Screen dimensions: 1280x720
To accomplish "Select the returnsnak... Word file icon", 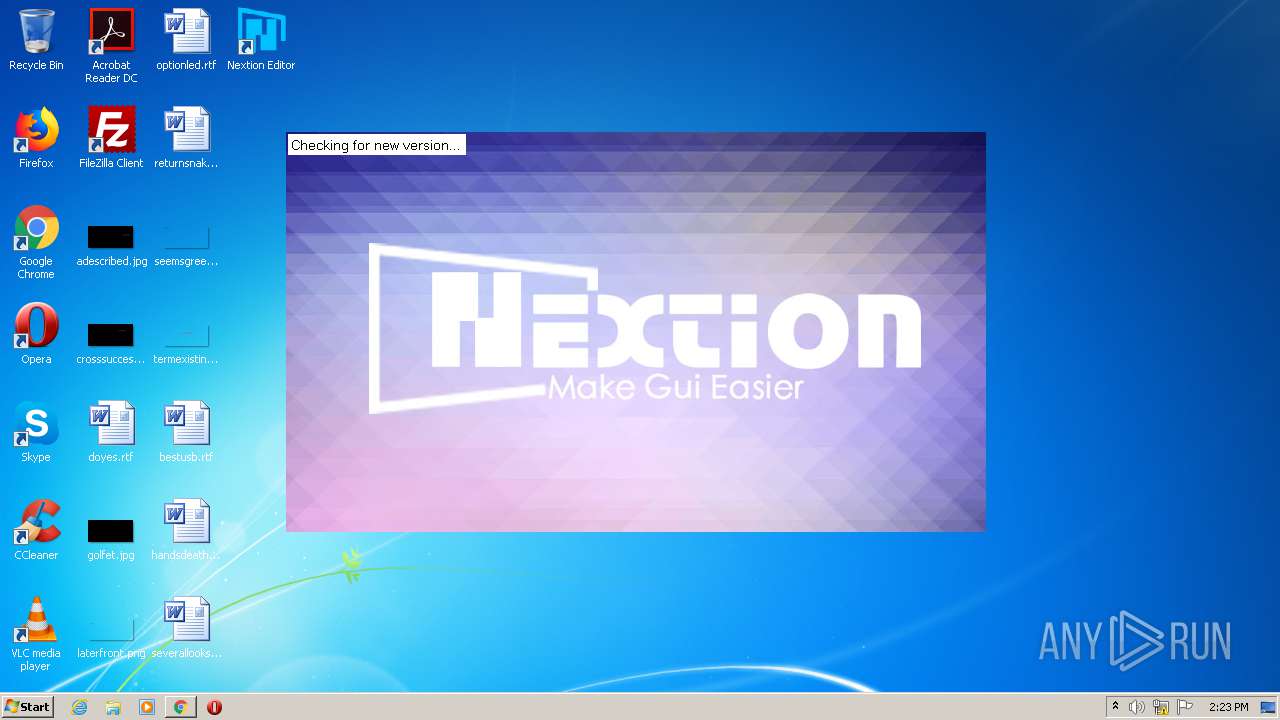I will click(x=186, y=138).
